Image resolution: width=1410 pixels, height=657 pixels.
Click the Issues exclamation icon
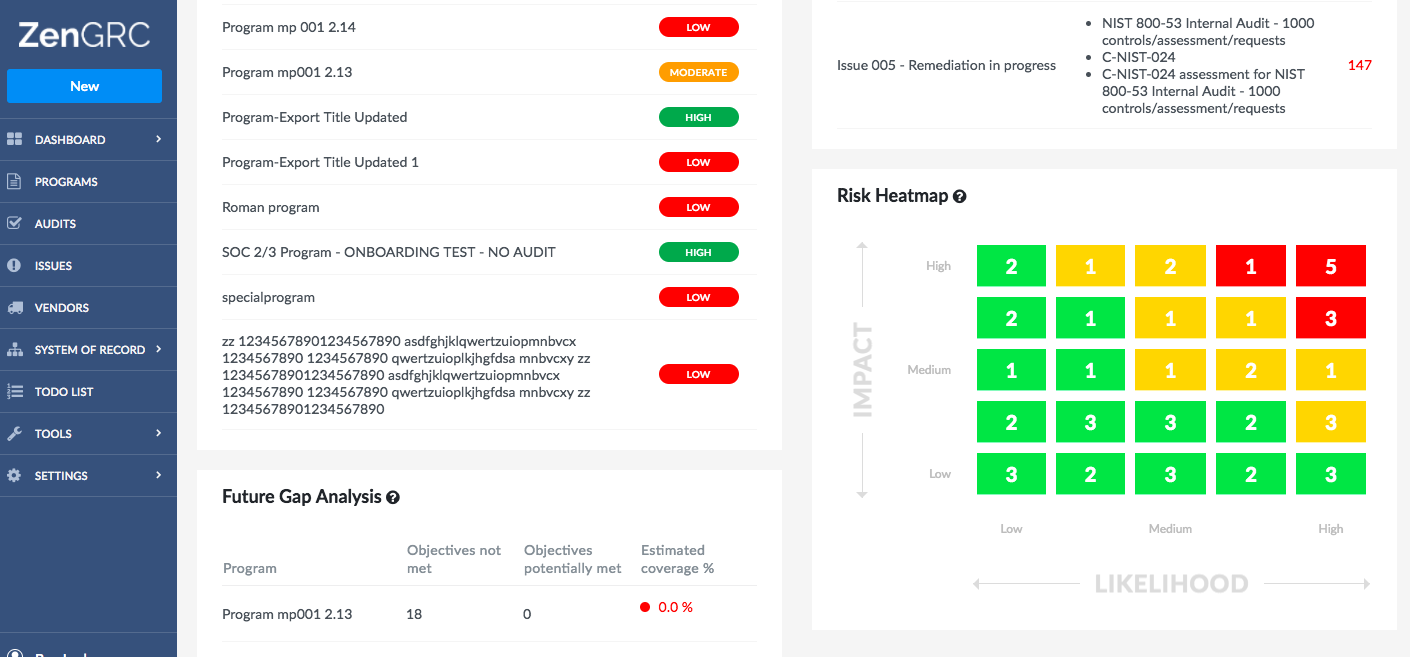click(x=14, y=266)
